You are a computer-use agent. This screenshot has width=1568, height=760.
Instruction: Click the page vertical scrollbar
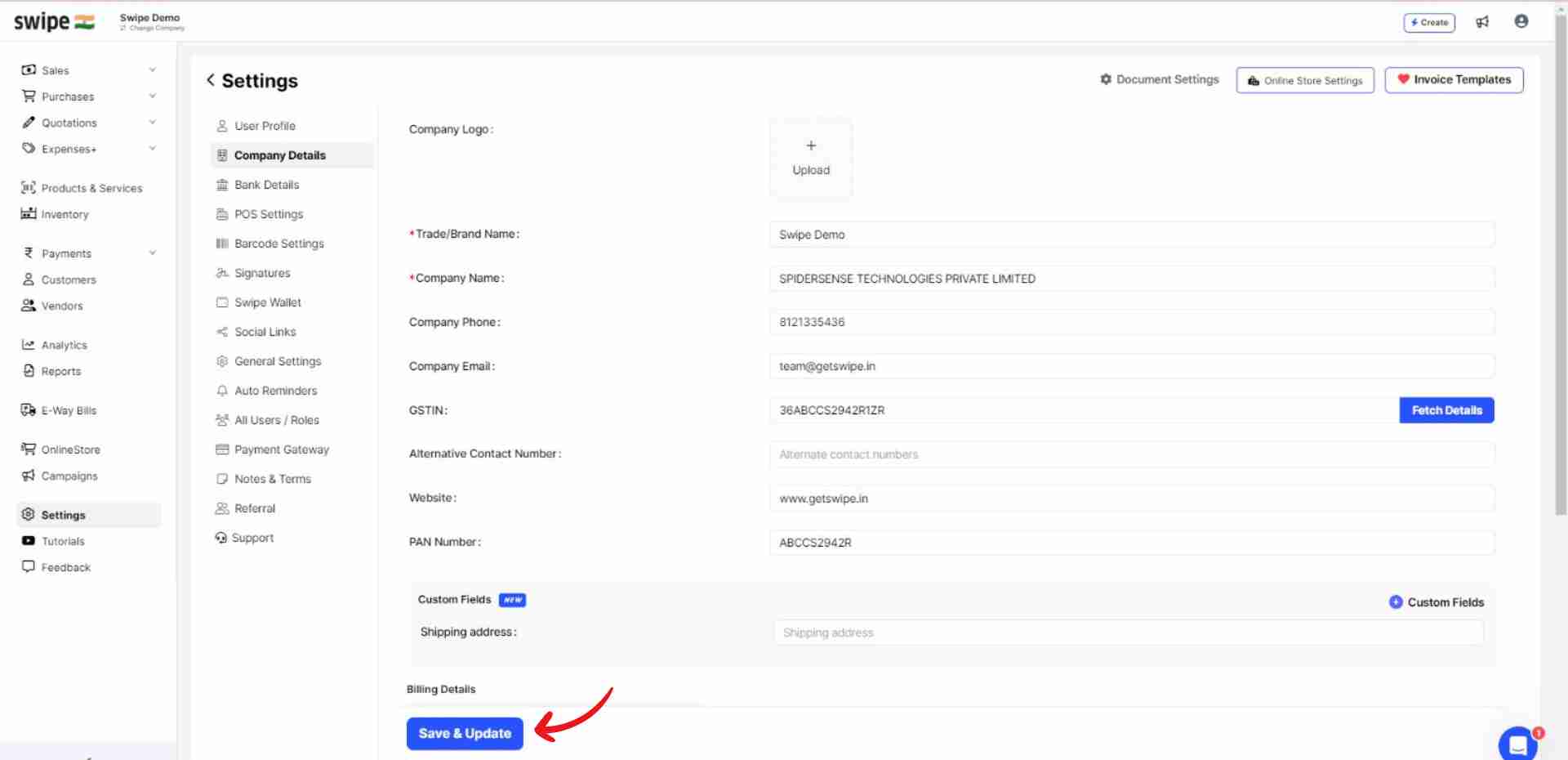pos(1561,266)
